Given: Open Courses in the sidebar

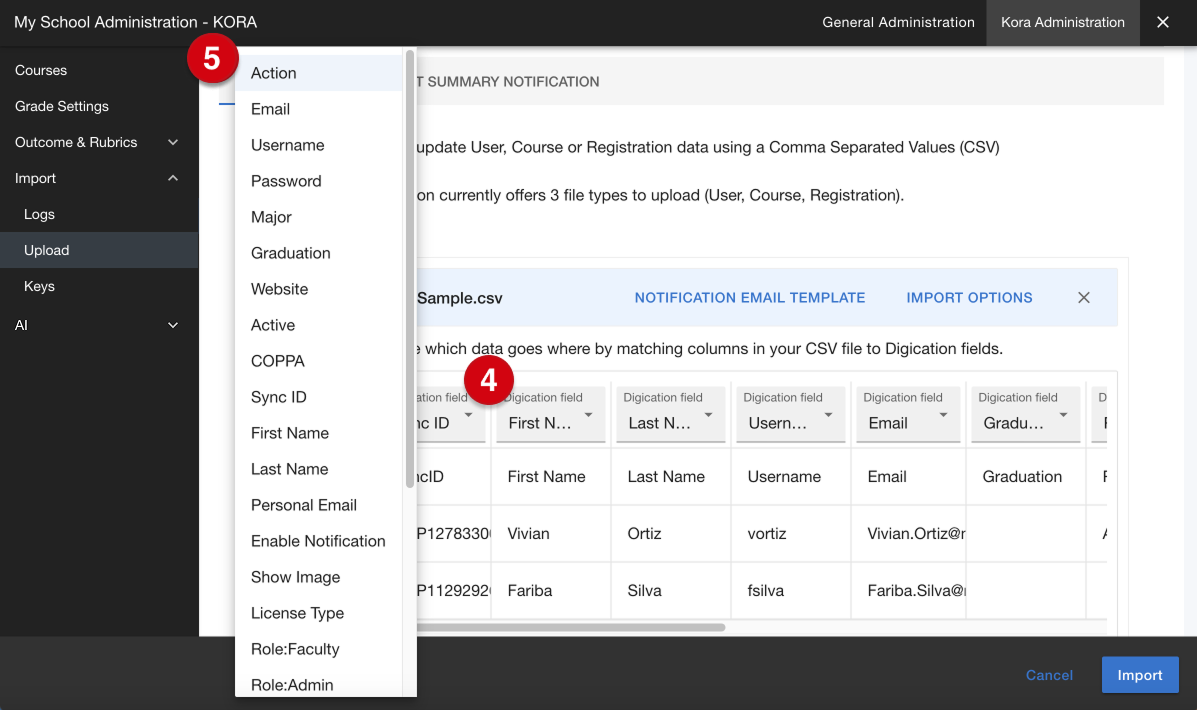Looking at the screenshot, I should click(98, 70).
